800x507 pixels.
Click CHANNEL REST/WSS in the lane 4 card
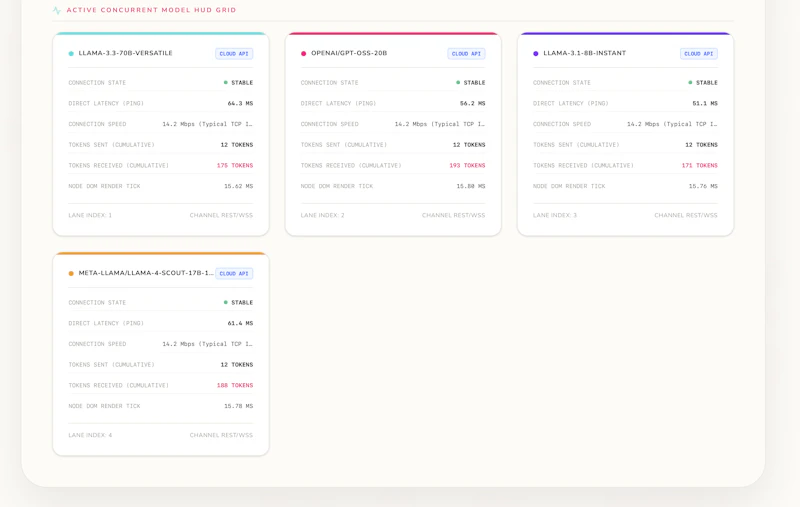tap(221, 435)
